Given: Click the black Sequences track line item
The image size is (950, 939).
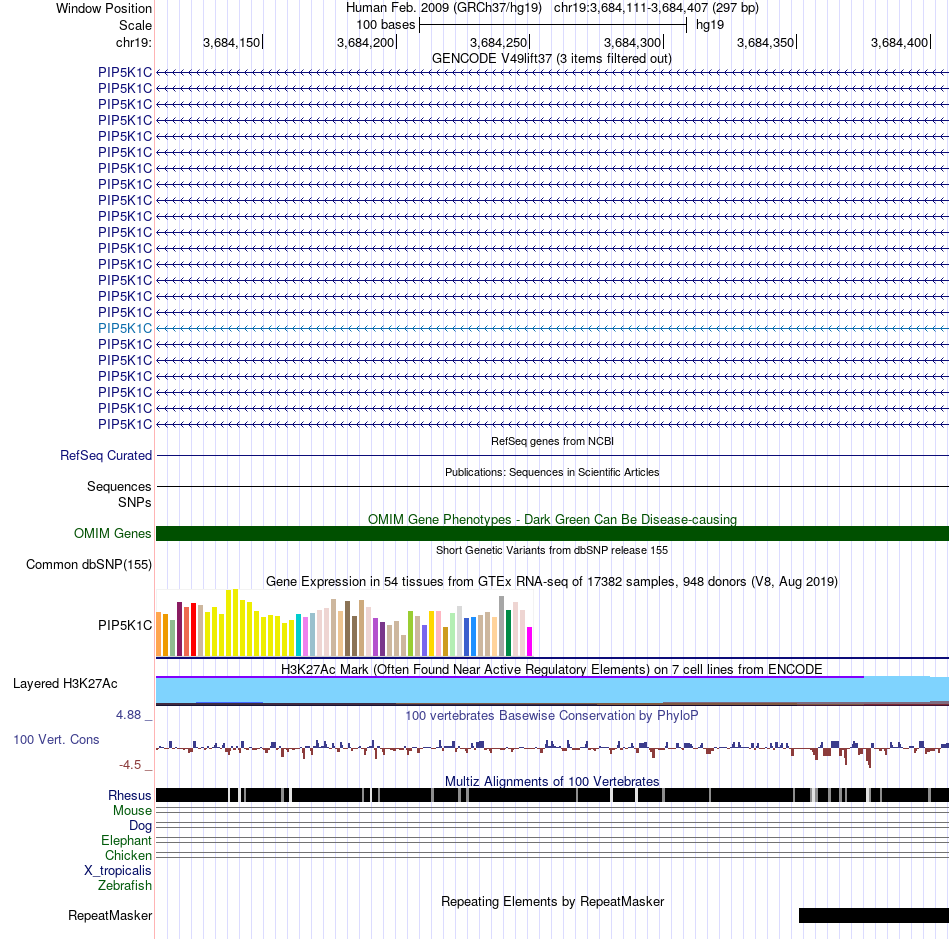Looking at the screenshot, I should [552, 486].
